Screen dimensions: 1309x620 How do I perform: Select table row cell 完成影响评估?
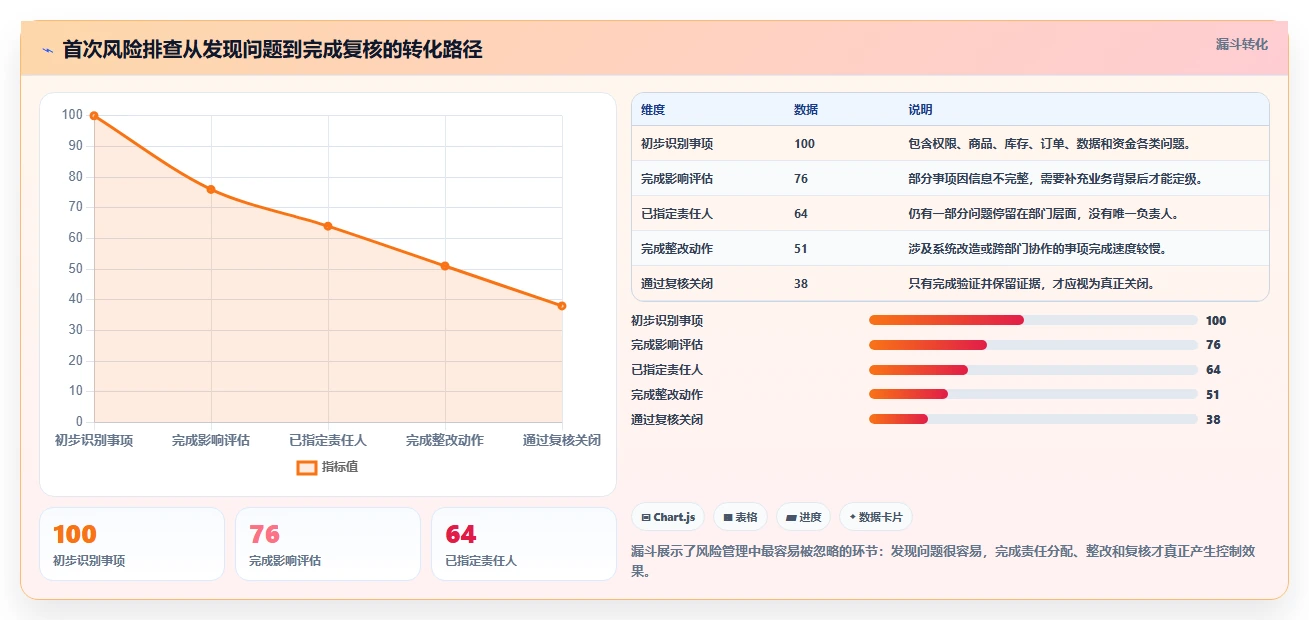pyautogui.click(x=677, y=179)
